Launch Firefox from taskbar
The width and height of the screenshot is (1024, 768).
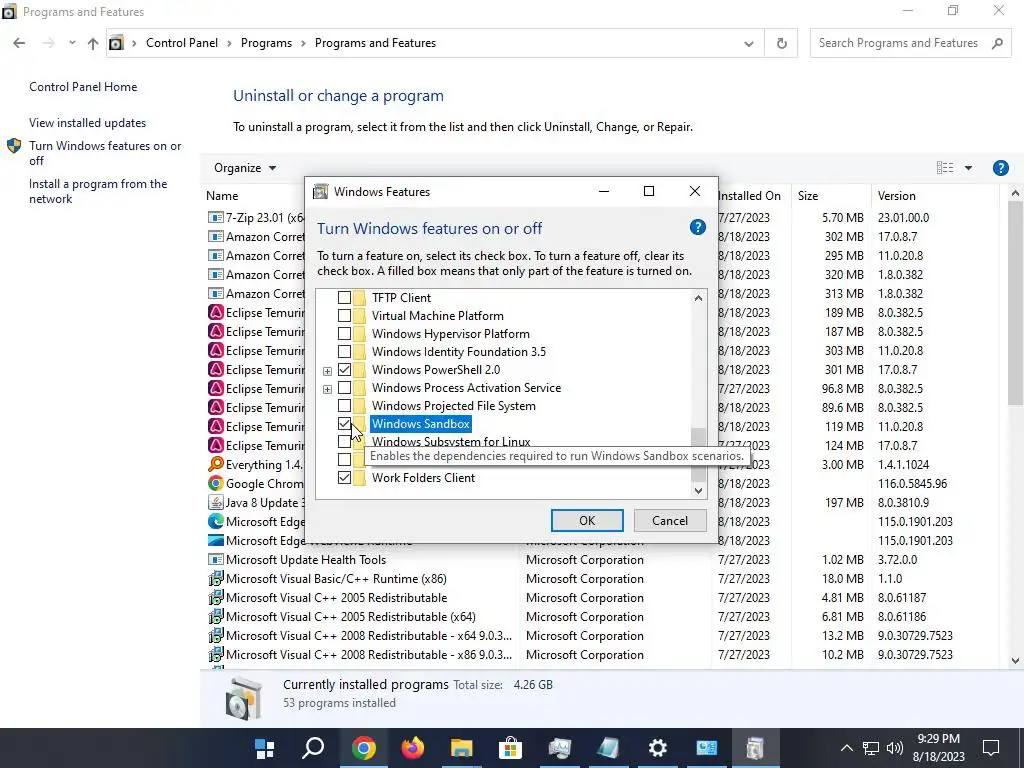412,748
